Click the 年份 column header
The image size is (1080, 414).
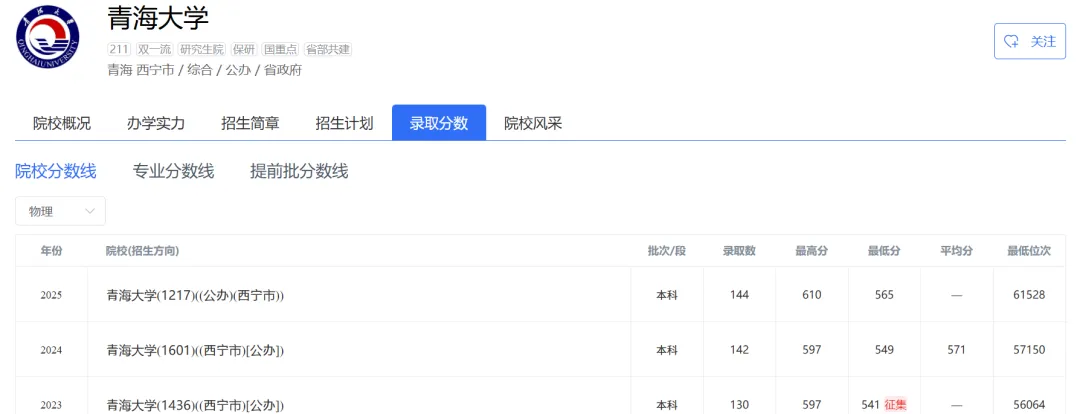coord(51,251)
